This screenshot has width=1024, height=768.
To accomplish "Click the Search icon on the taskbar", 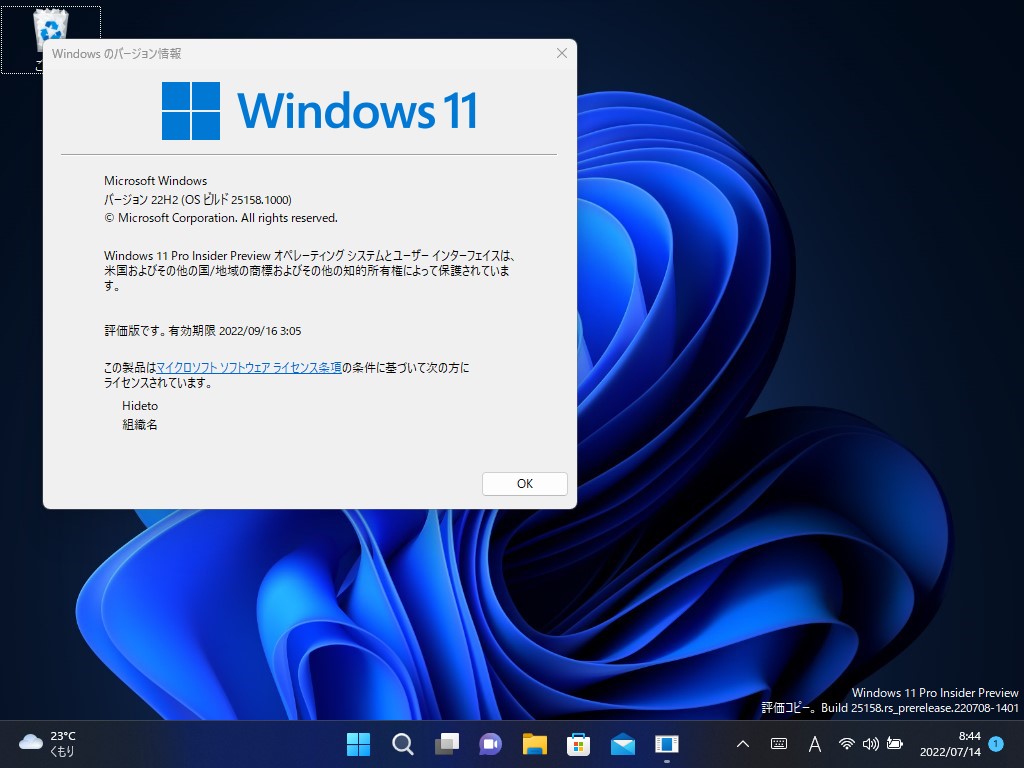I will pyautogui.click(x=402, y=744).
